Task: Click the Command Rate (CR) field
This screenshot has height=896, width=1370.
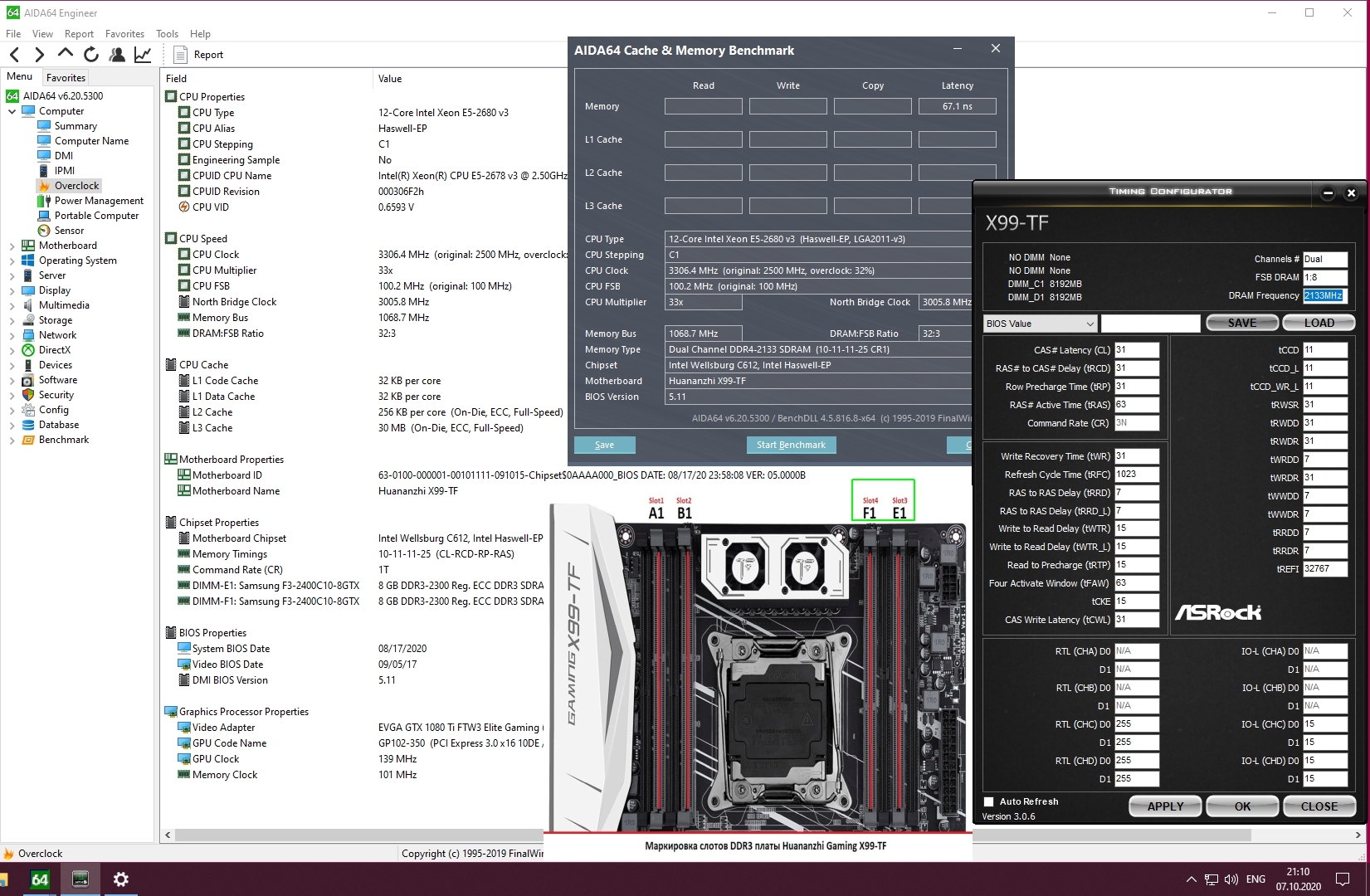Action: [x=1136, y=423]
